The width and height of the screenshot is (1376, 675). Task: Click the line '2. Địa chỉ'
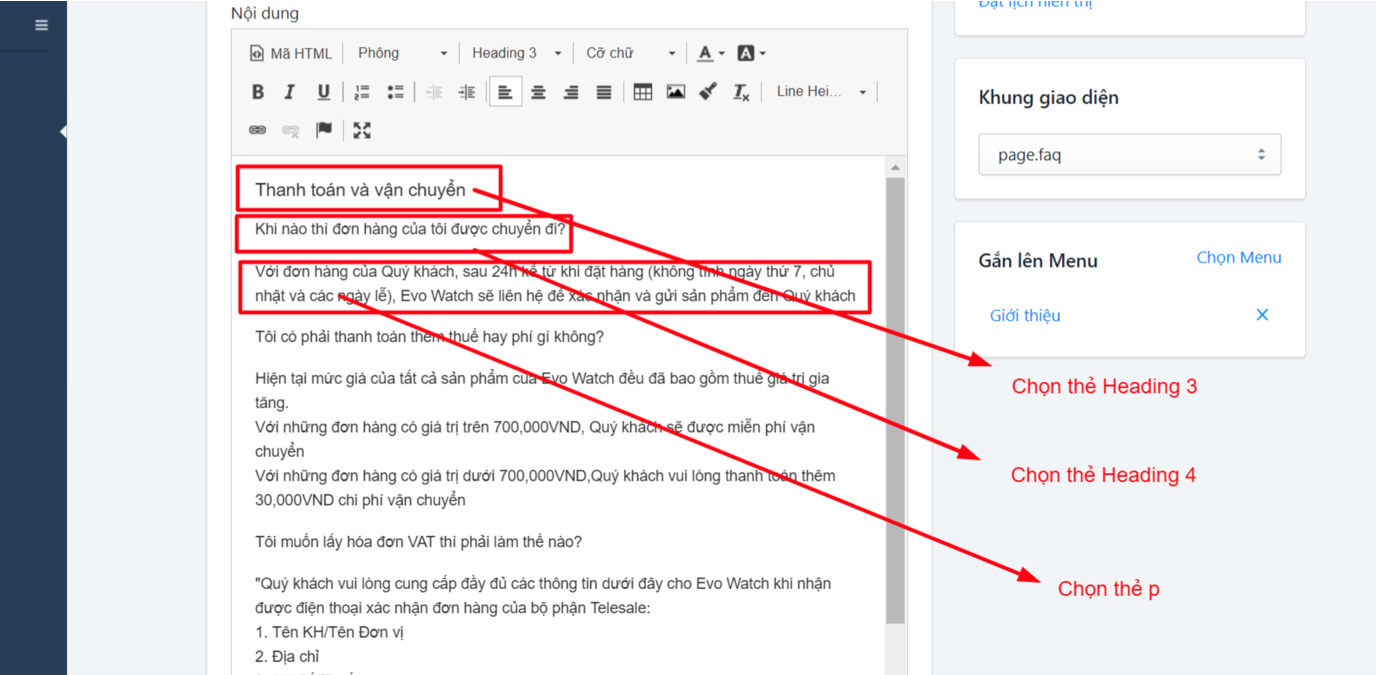point(287,657)
